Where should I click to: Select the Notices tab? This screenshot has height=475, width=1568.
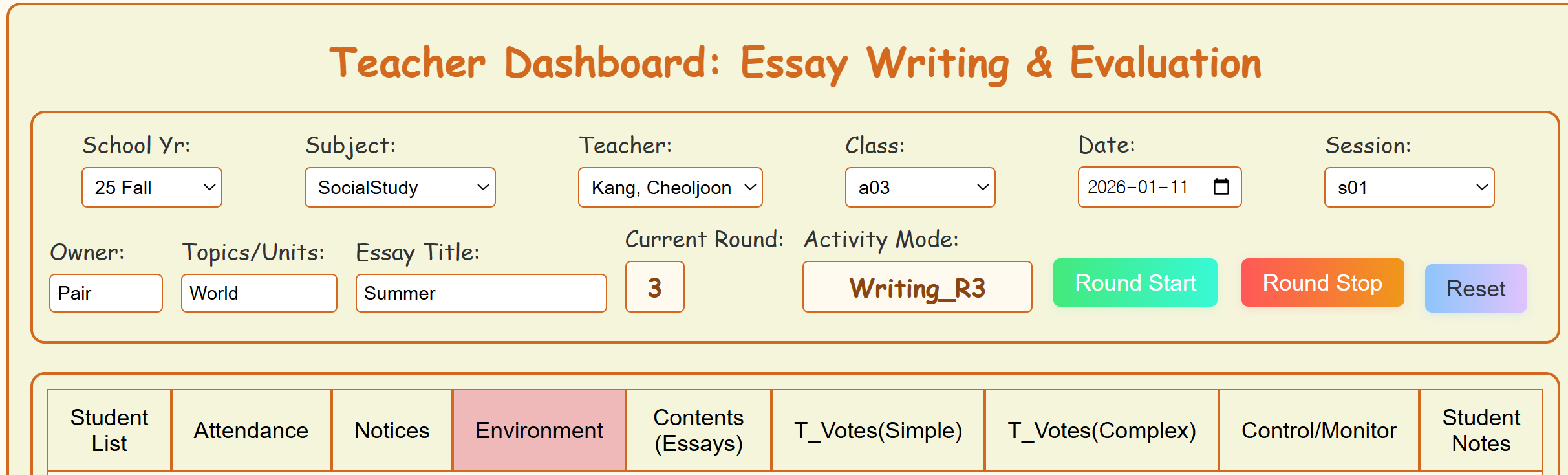[x=392, y=430]
